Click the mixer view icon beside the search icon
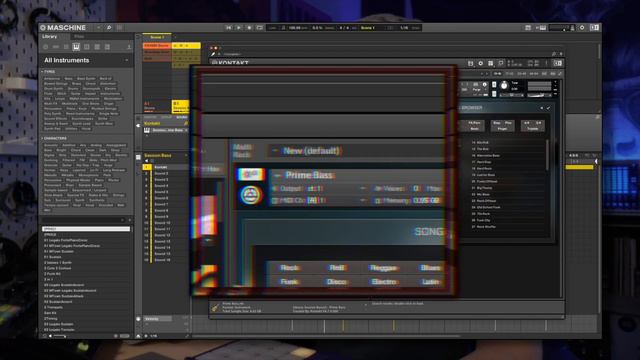Image resolution: width=640 pixels, height=360 pixels. [x=120, y=28]
